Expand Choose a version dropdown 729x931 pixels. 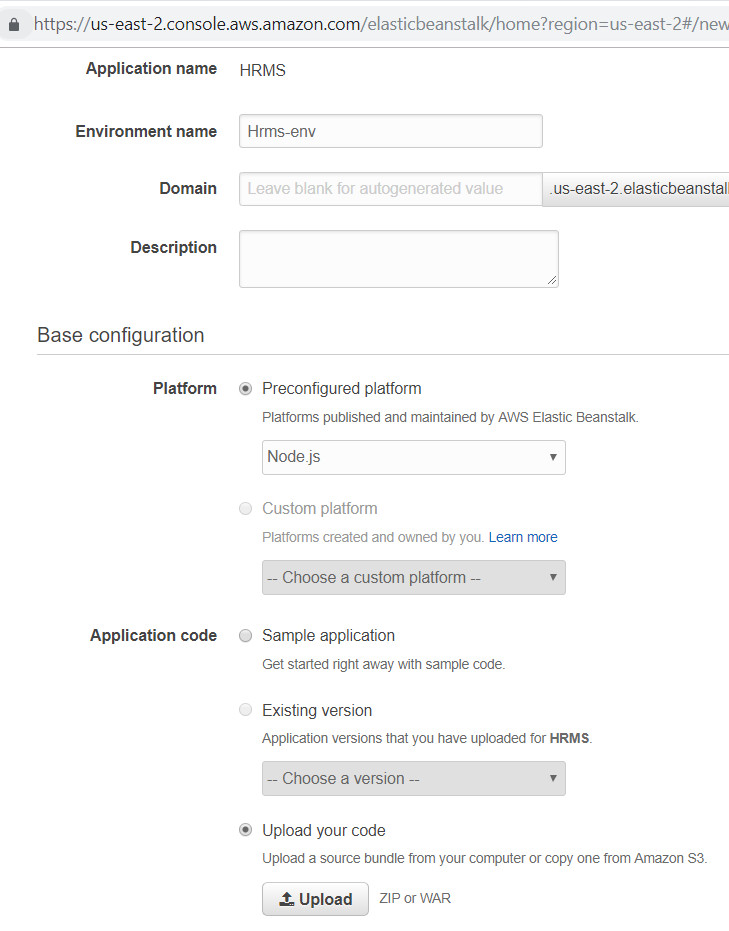(413, 778)
